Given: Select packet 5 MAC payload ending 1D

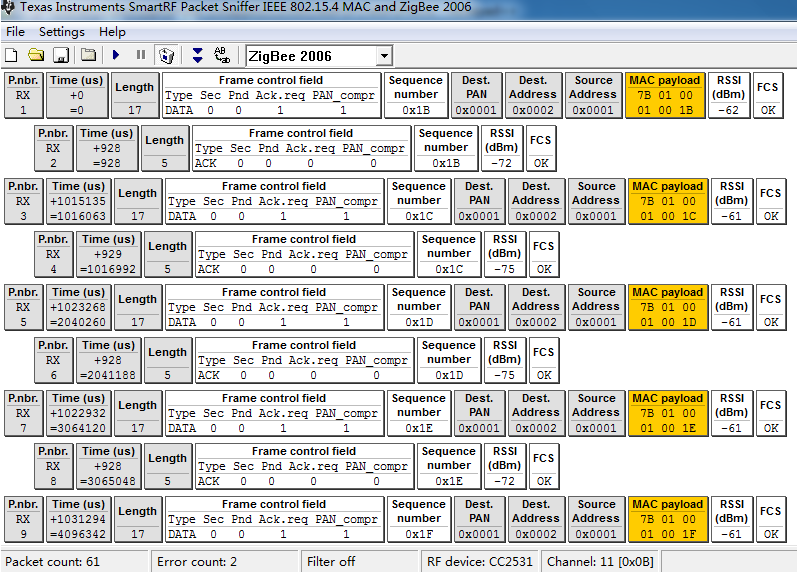Looking at the screenshot, I should 668,307.
